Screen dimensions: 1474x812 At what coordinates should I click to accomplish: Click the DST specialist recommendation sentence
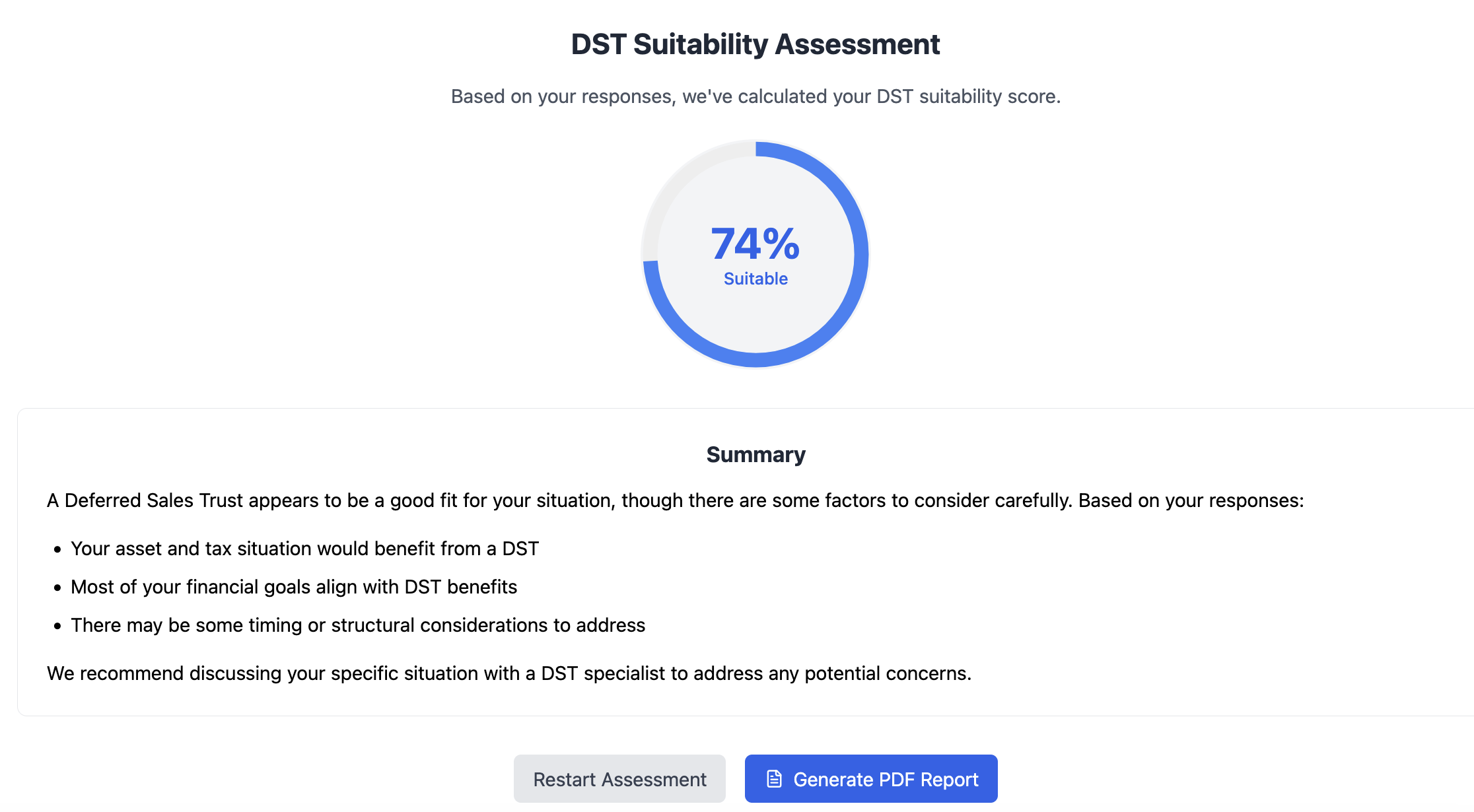pos(509,673)
